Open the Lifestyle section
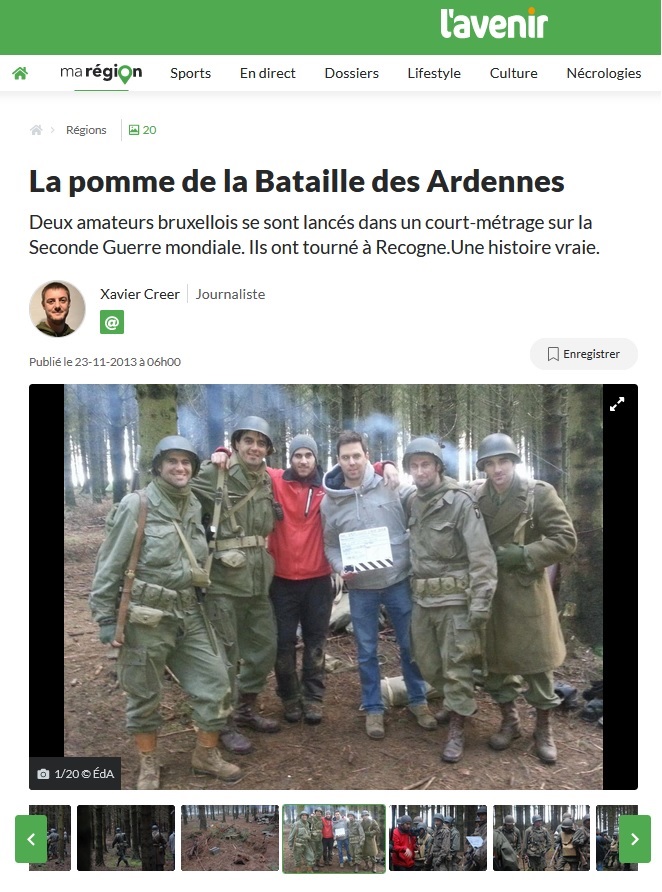Viewport: 662px width, 892px height. pos(434,73)
